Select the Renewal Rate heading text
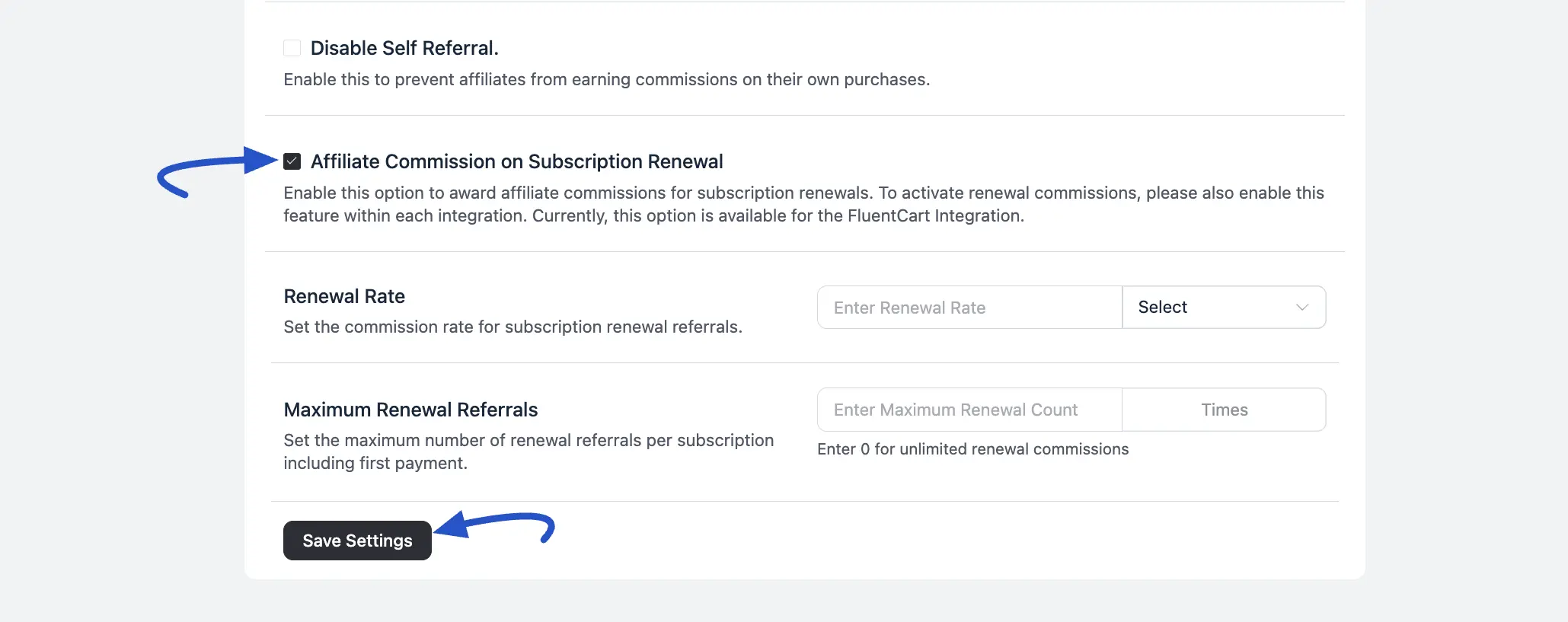The image size is (1568, 622). click(x=343, y=295)
